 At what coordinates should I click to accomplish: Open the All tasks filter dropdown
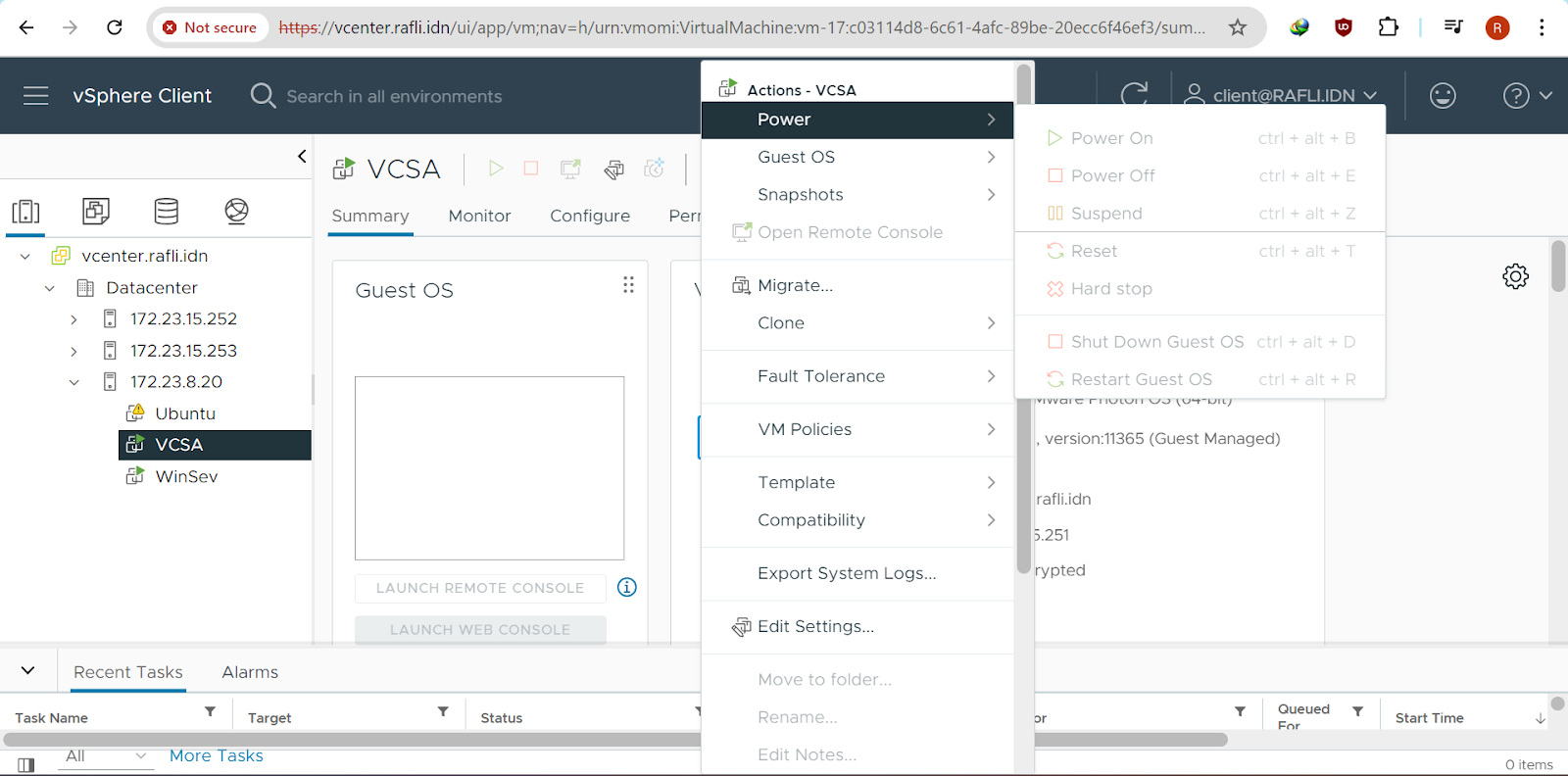(106, 755)
